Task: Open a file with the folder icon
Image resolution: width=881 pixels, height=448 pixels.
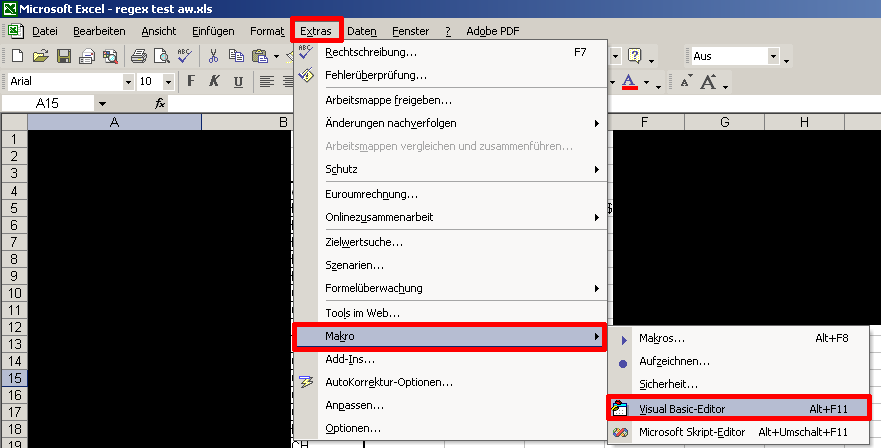Action: click(40, 56)
